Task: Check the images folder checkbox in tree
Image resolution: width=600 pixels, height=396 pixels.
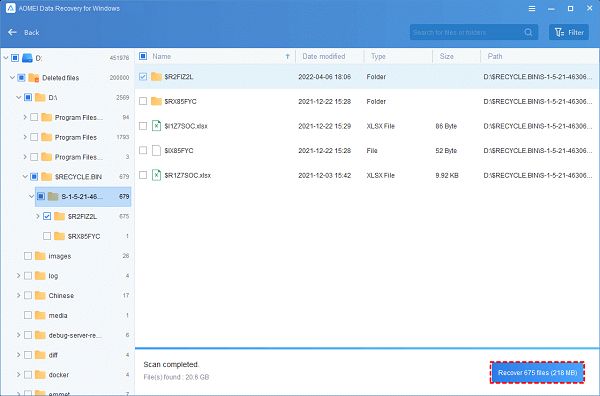Action: click(28, 256)
